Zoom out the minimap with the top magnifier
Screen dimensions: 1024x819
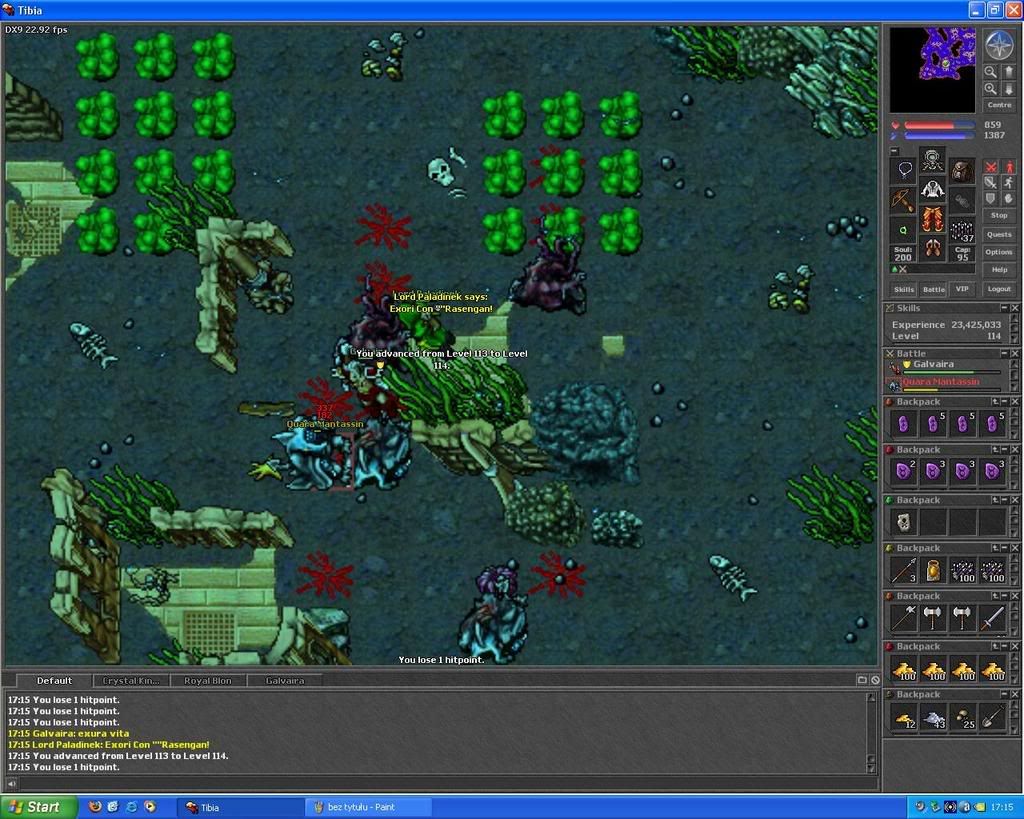coord(991,72)
